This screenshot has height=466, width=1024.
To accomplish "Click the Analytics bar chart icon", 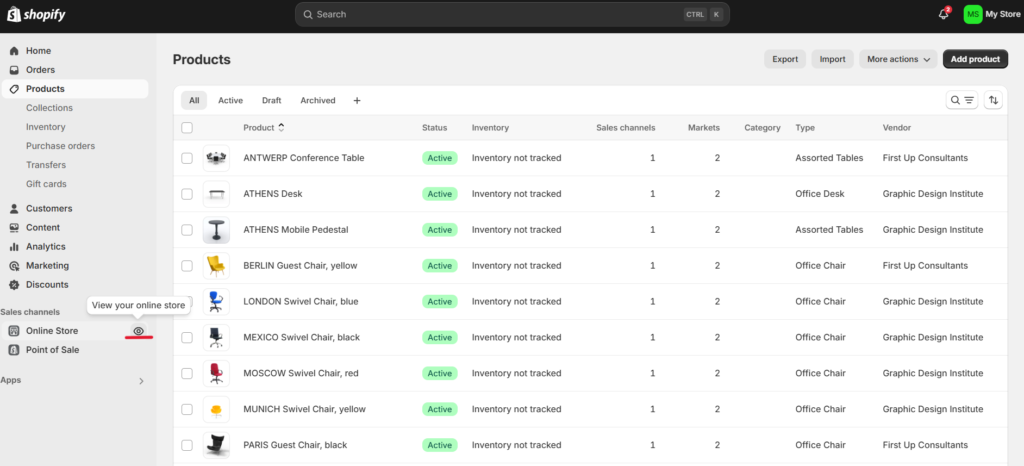I will point(14,247).
